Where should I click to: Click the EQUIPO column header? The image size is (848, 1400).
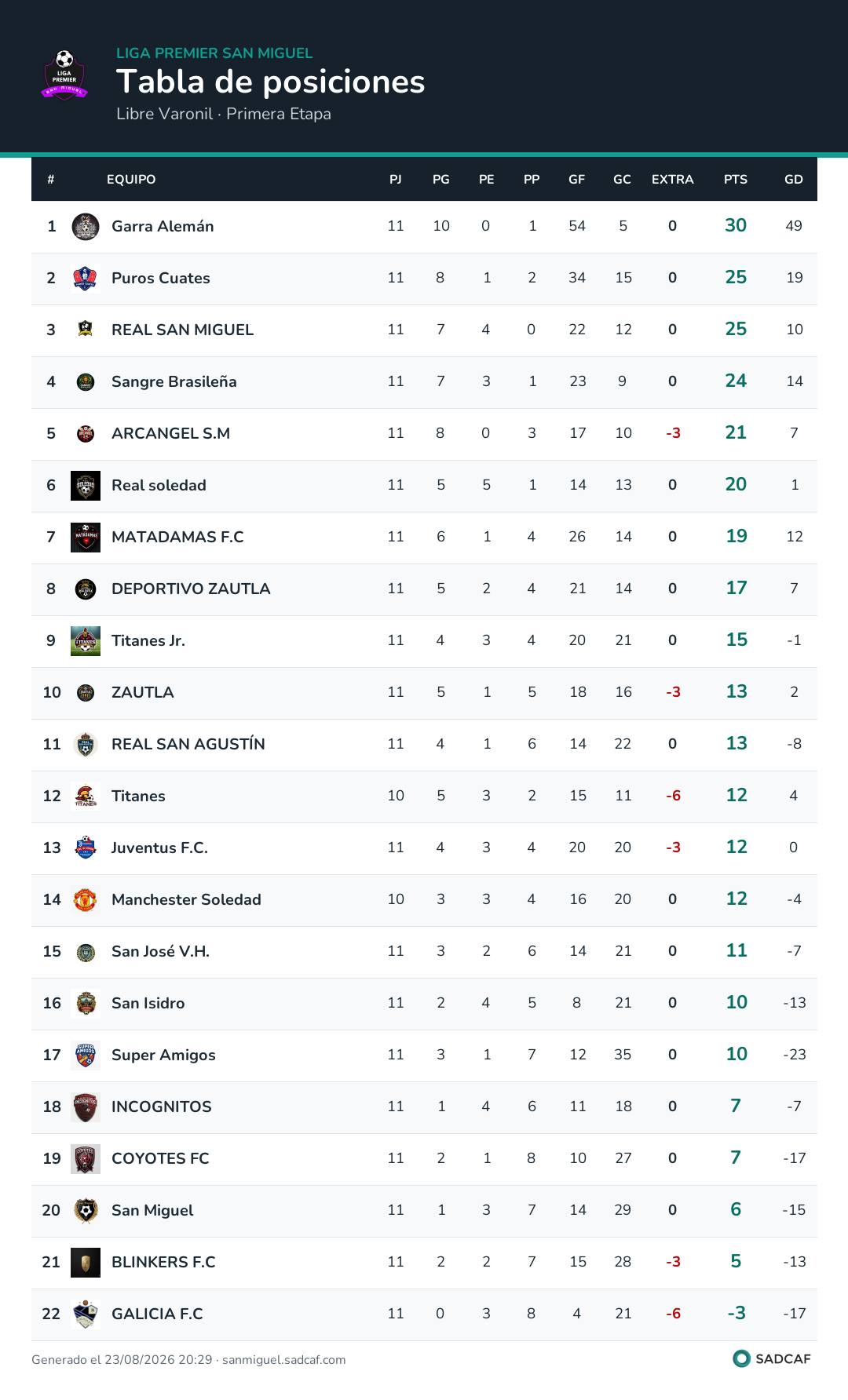131,180
